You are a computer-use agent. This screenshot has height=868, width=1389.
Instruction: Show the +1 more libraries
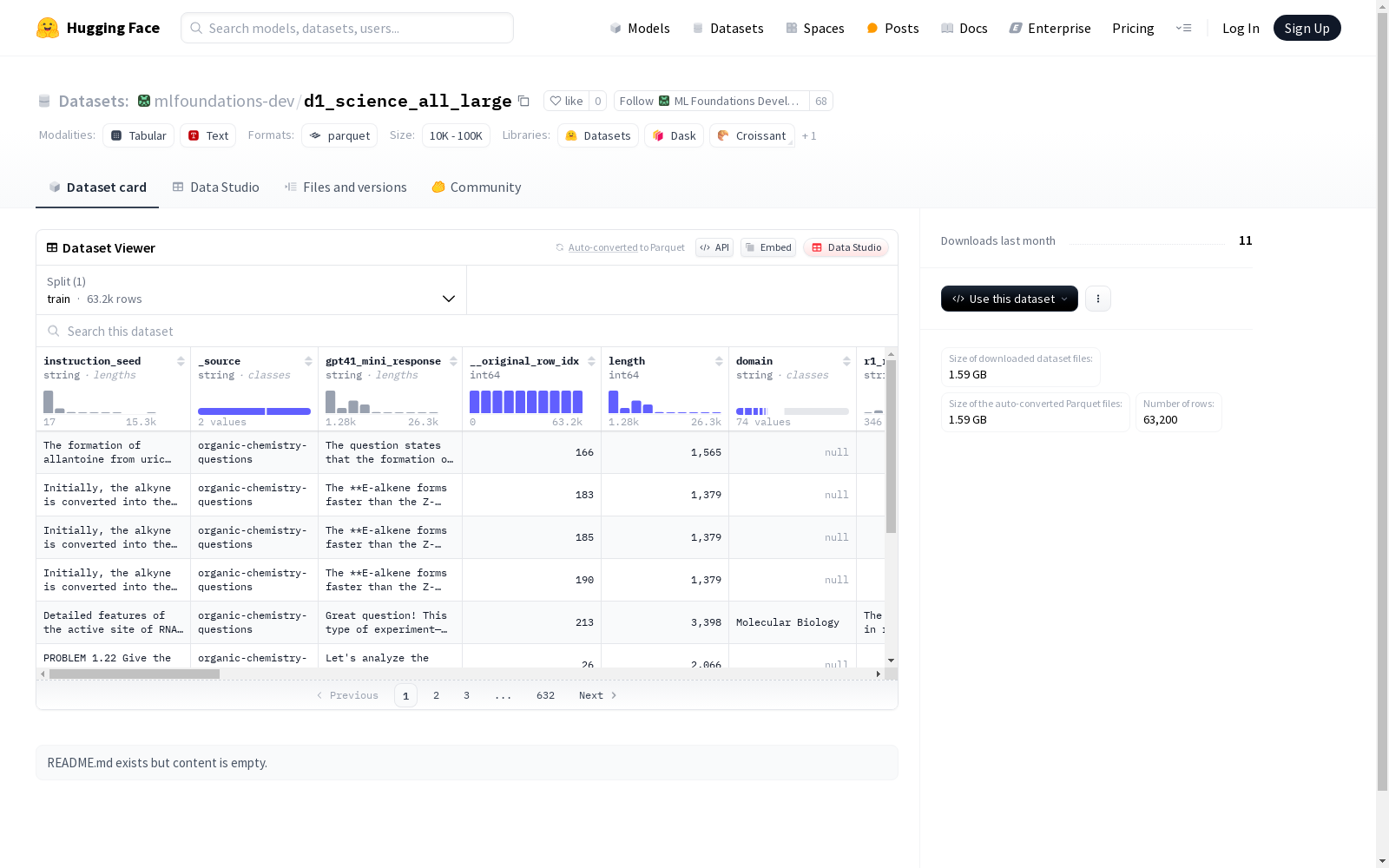point(809,135)
